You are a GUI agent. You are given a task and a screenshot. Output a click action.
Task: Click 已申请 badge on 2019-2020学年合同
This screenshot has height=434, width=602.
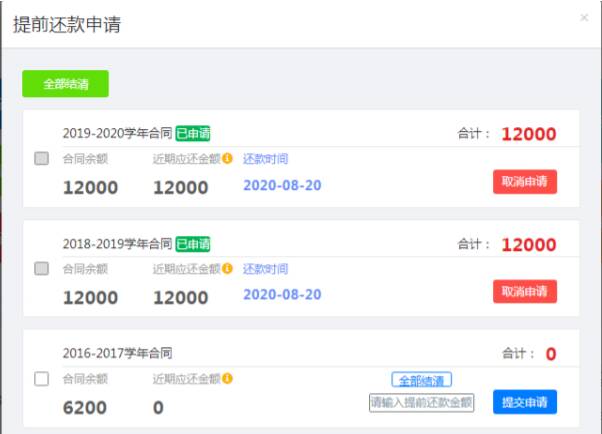[x=193, y=133]
